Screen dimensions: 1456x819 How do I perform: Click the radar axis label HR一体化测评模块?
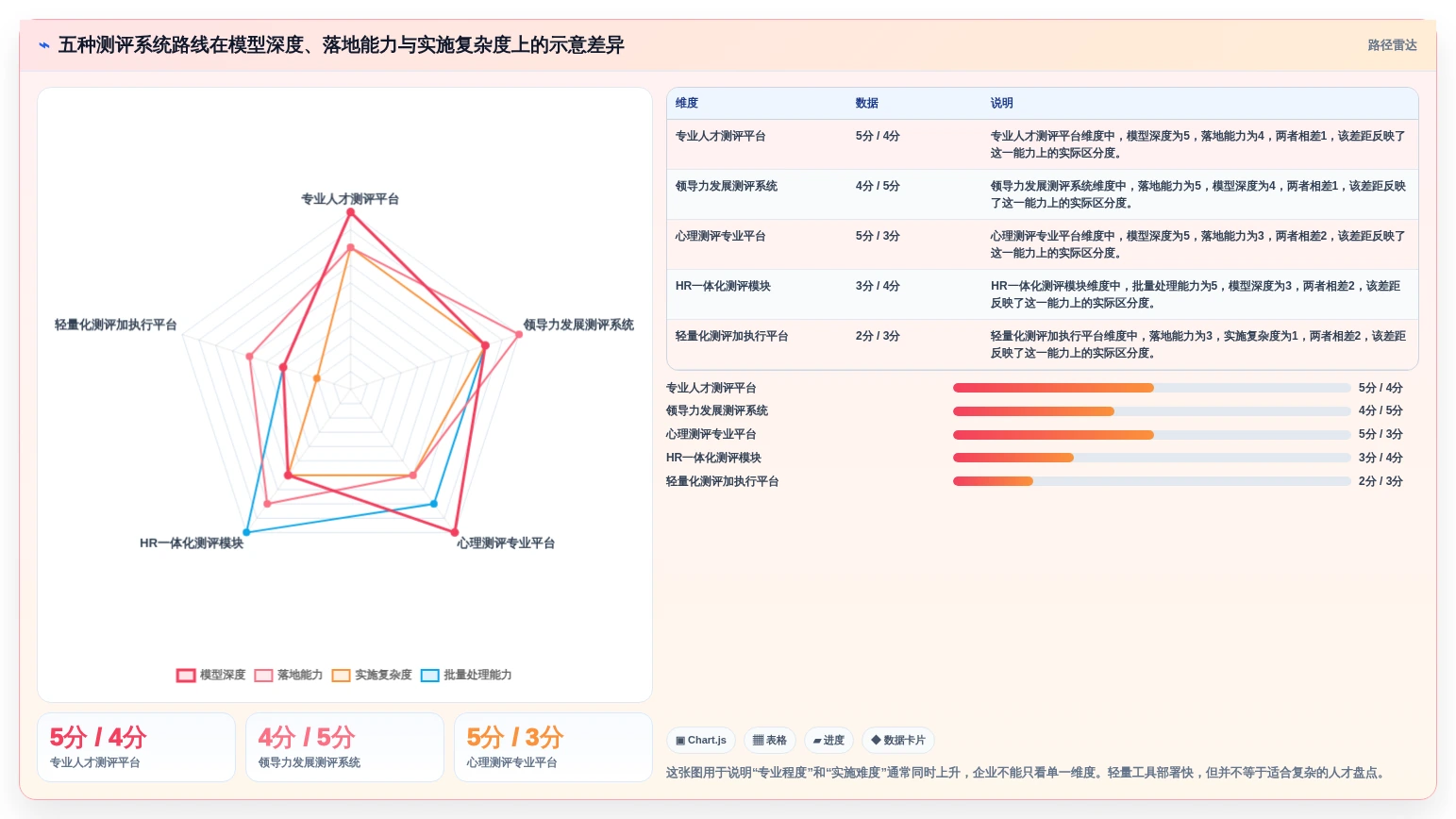tap(192, 543)
